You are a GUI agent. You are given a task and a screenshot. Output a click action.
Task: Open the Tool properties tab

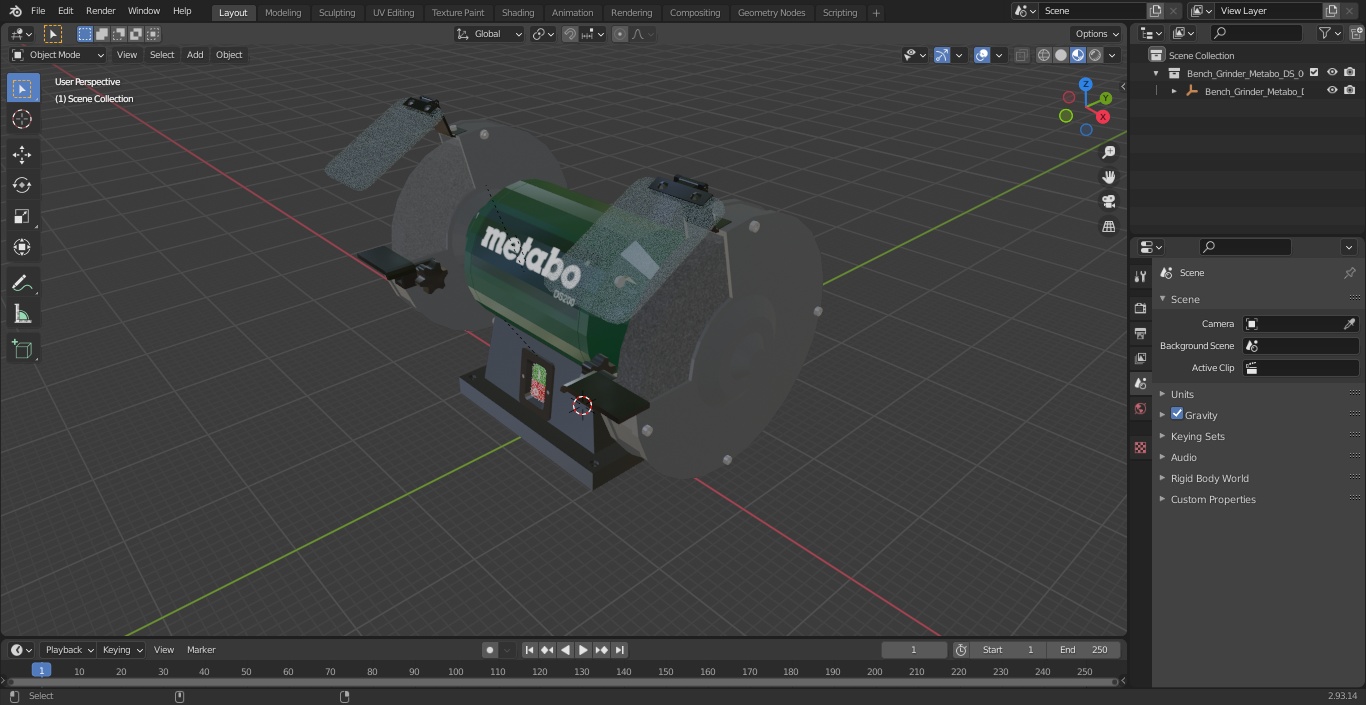pyautogui.click(x=1140, y=276)
